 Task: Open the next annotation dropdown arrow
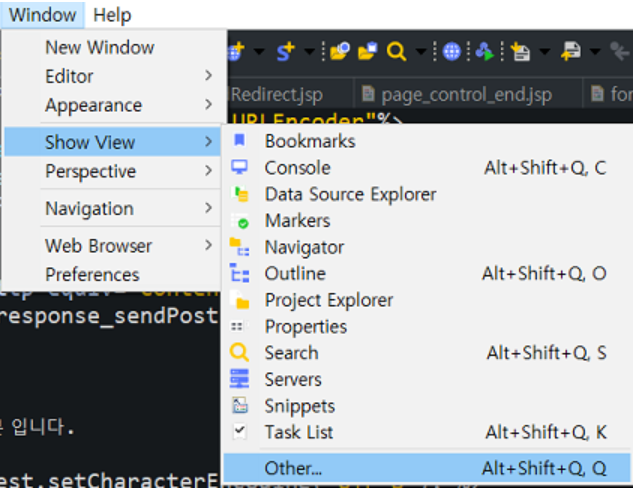pos(545,52)
